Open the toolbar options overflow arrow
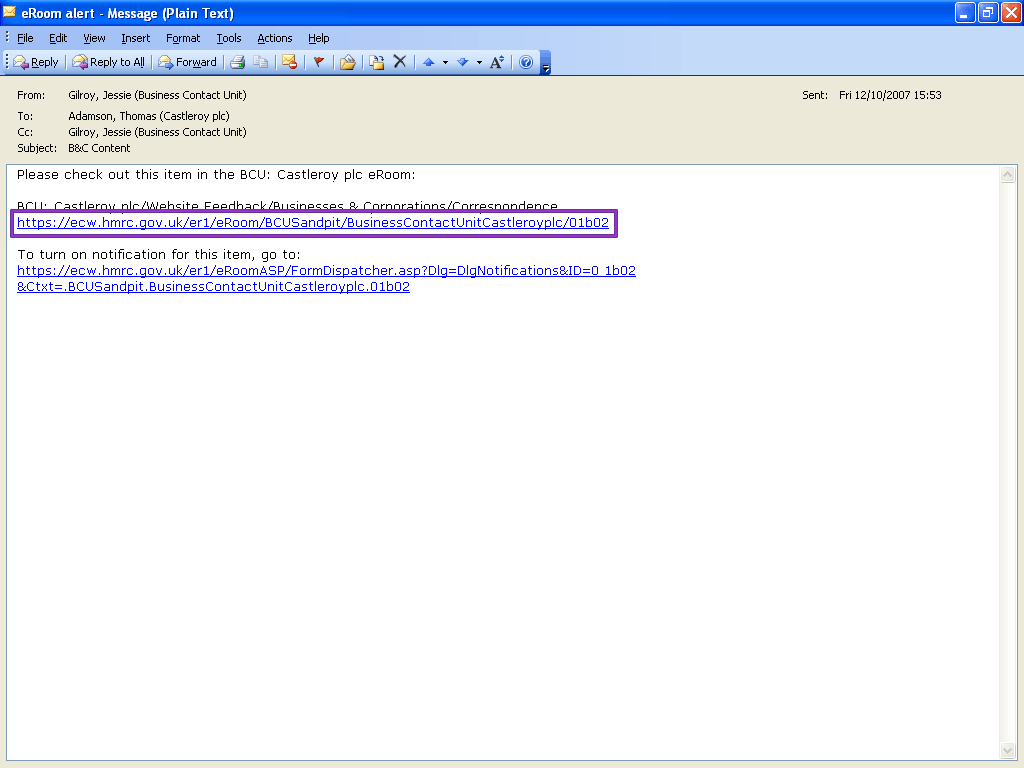1024x768 pixels. [x=546, y=64]
